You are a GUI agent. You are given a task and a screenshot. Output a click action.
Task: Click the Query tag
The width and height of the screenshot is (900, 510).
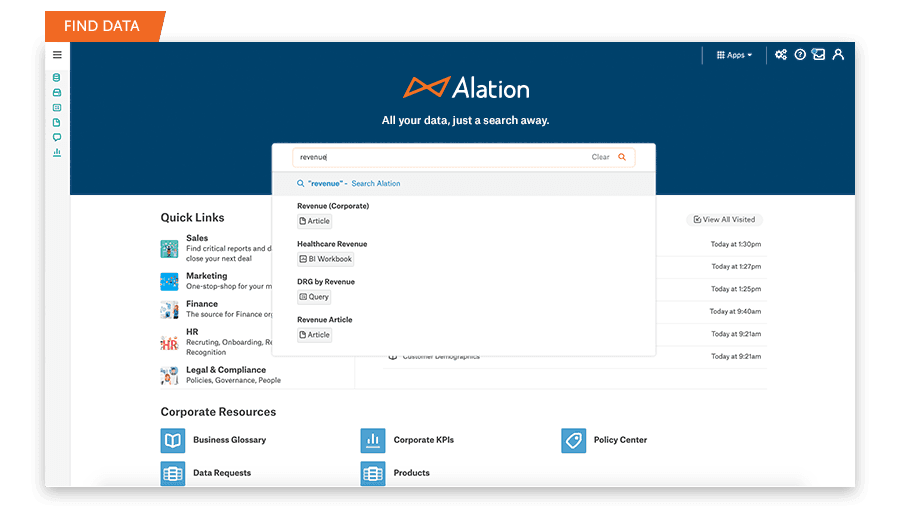click(x=314, y=297)
